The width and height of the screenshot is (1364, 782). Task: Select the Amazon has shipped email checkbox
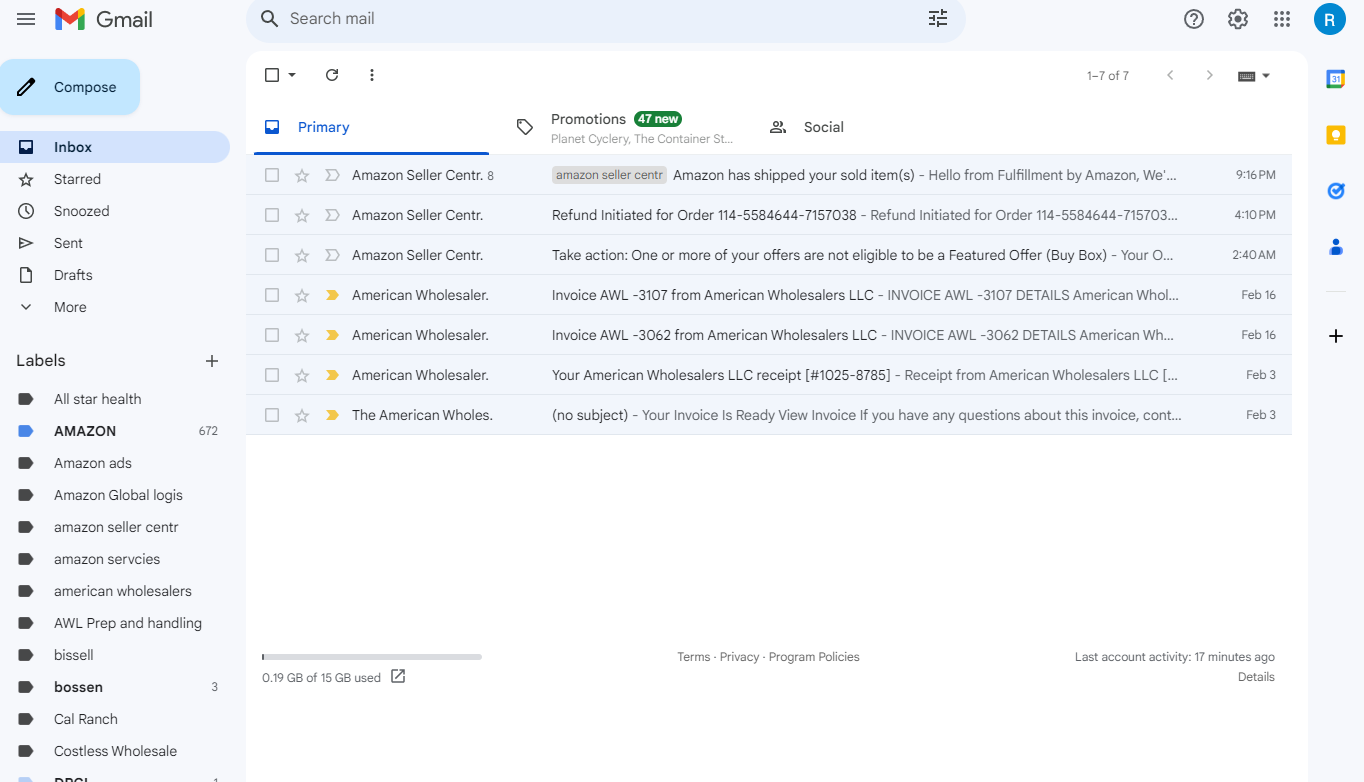pyautogui.click(x=272, y=175)
